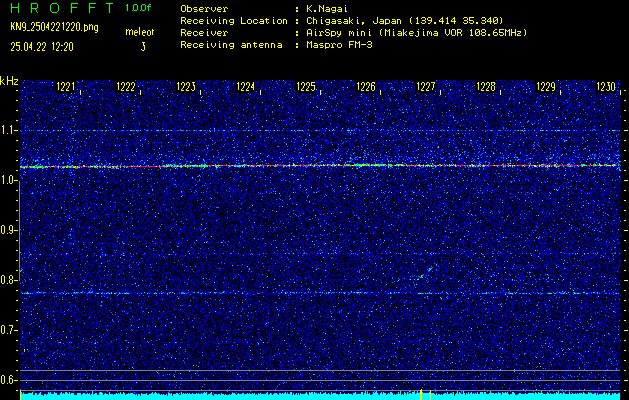Image resolution: width=629 pixels, height=400 pixels.
Task: Click the 0.7 kHz axis label
Action: (8, 330)
